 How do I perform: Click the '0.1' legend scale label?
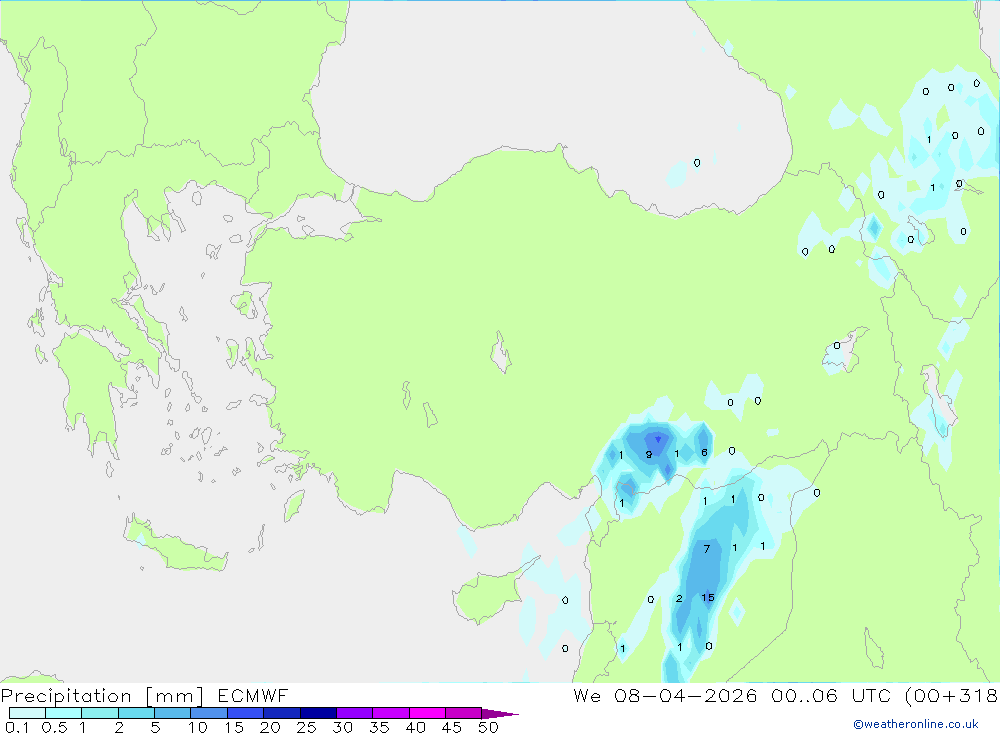17,727
